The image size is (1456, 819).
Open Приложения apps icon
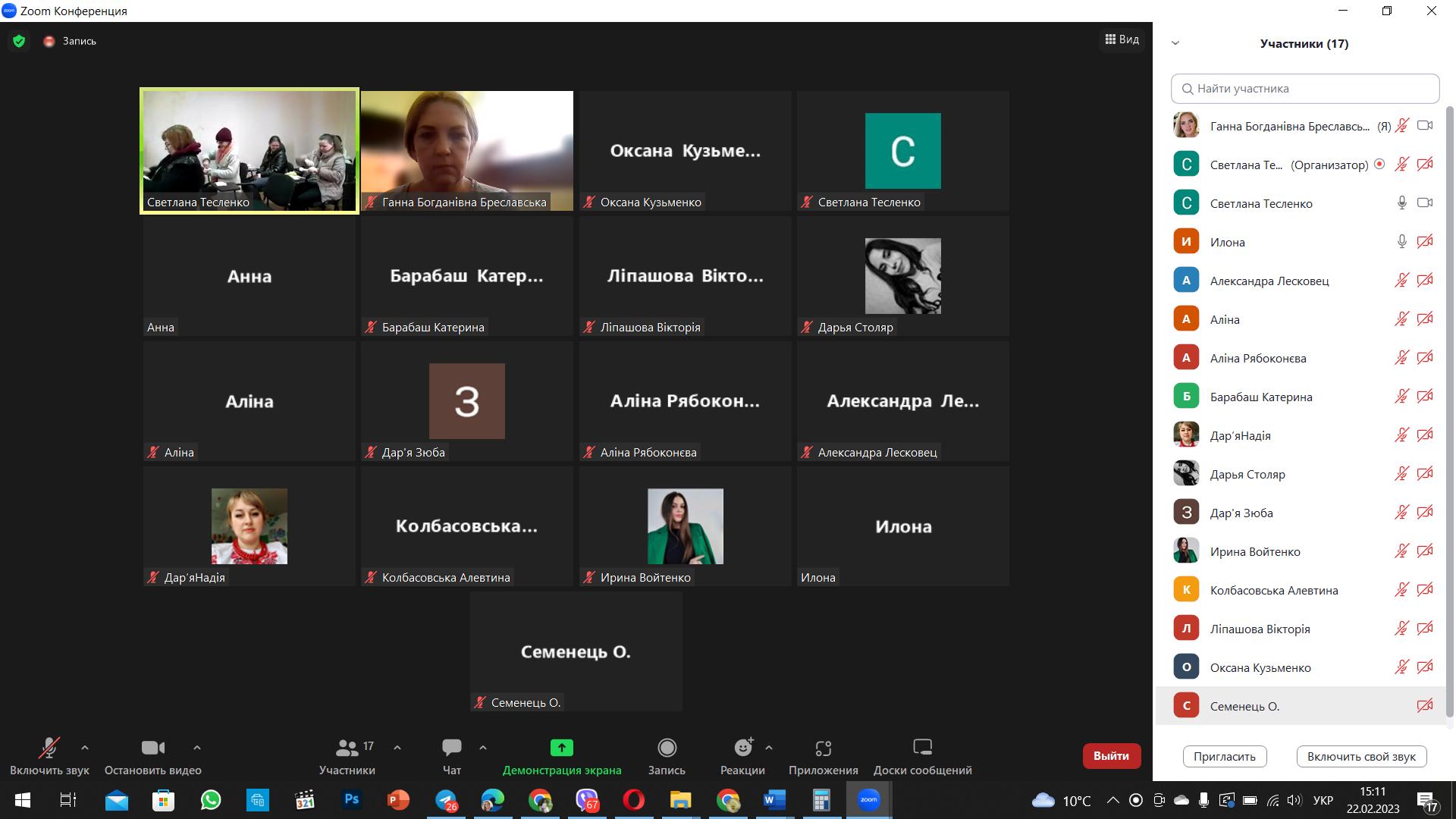tap(823, 748)
